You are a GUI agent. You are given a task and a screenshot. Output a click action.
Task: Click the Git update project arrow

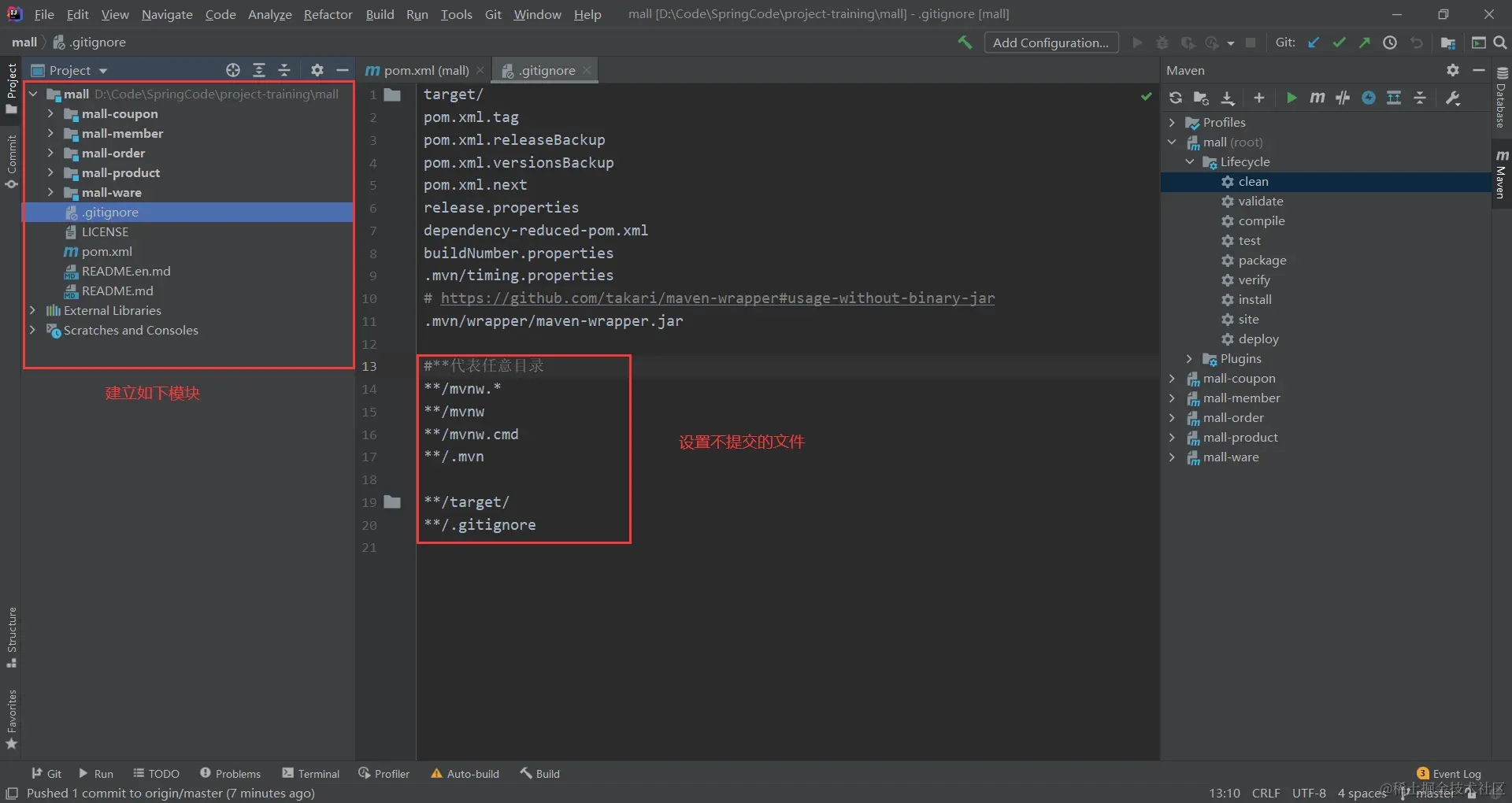coord(1314,43)
